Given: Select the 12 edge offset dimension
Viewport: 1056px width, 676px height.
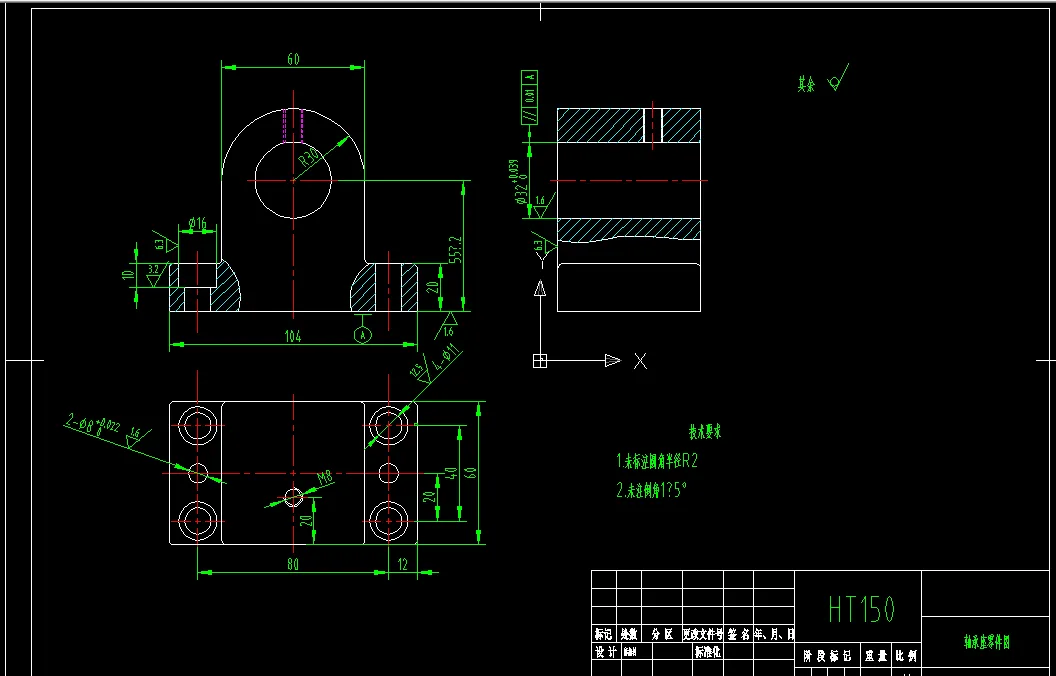Looking at the screenshot, I should tap(403, 564).
